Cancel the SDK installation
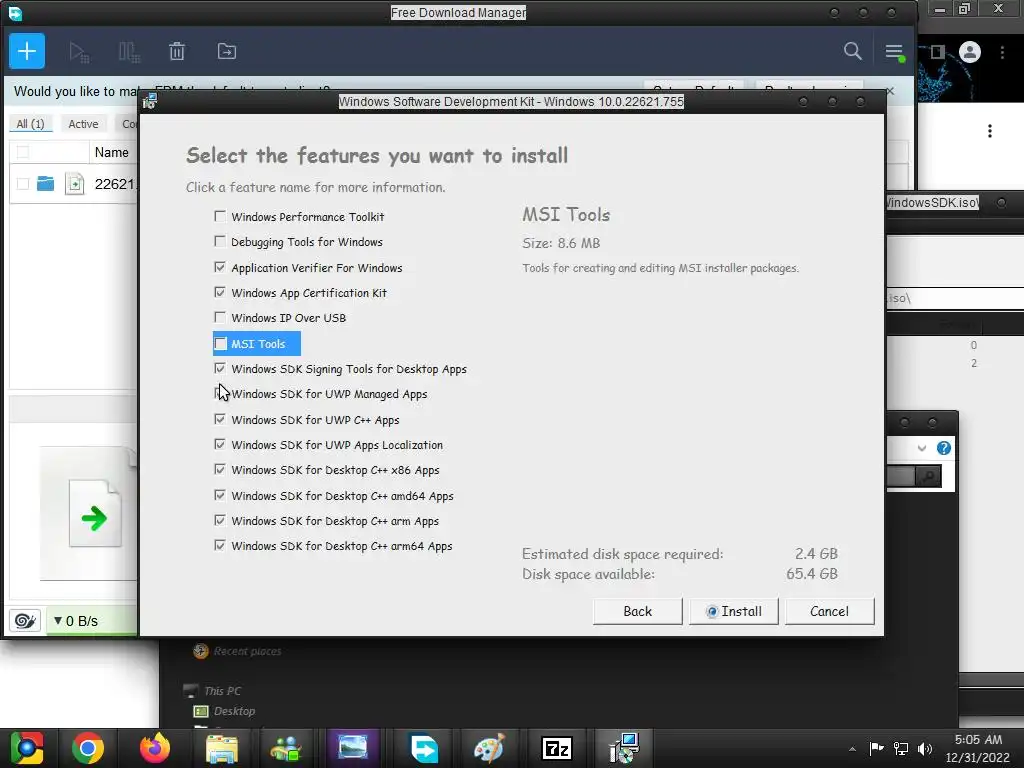This screenshot has width=1024, height=768. [x=829, y=611]
